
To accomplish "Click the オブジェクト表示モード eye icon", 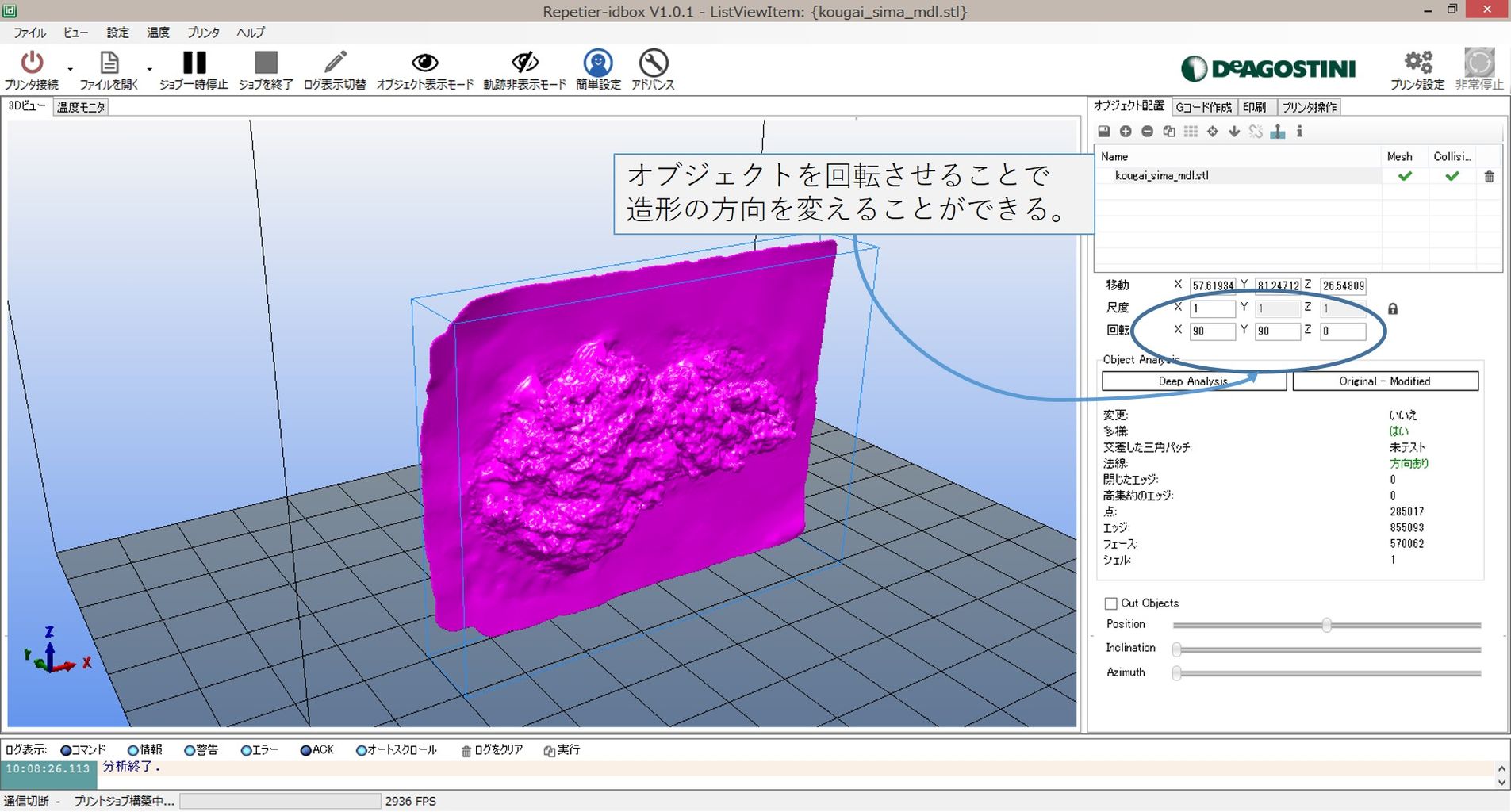I will [x=424, y=63].
